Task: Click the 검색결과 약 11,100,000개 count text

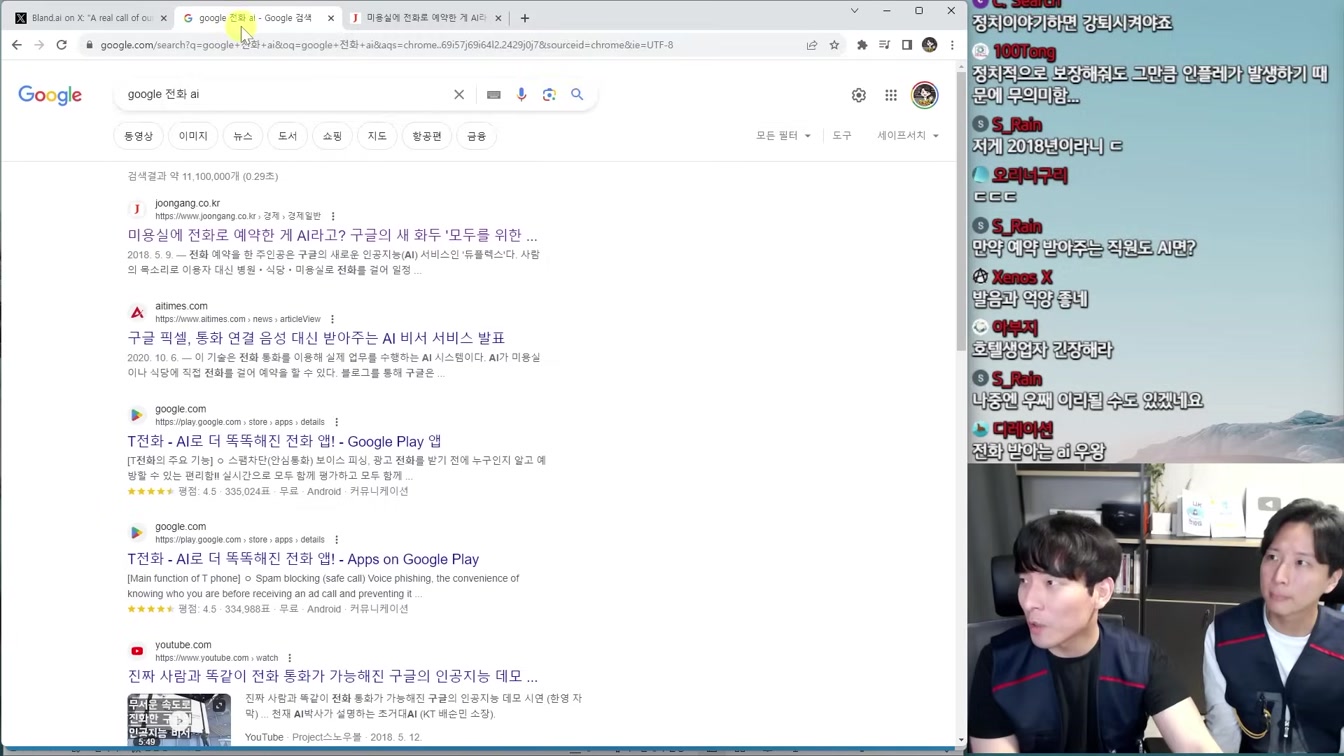Action: (203, 176)
